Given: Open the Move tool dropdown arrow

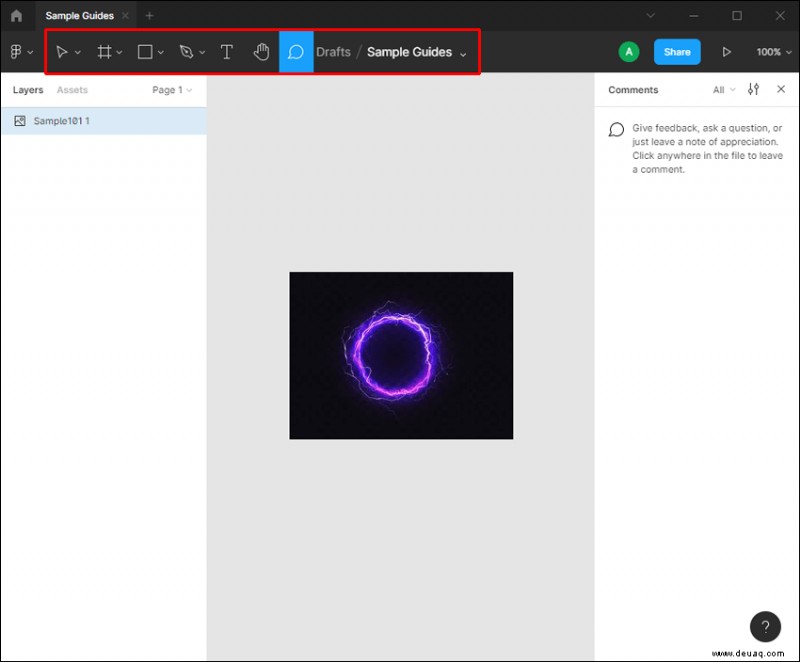Looking at the screenshot, I should coord(77,53).
